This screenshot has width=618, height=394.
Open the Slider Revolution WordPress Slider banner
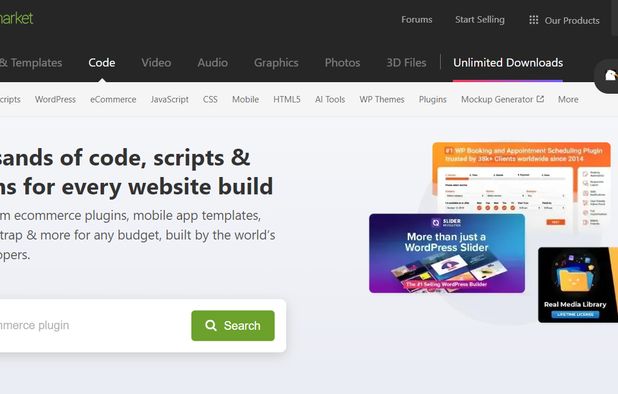(x=447, y=253)
